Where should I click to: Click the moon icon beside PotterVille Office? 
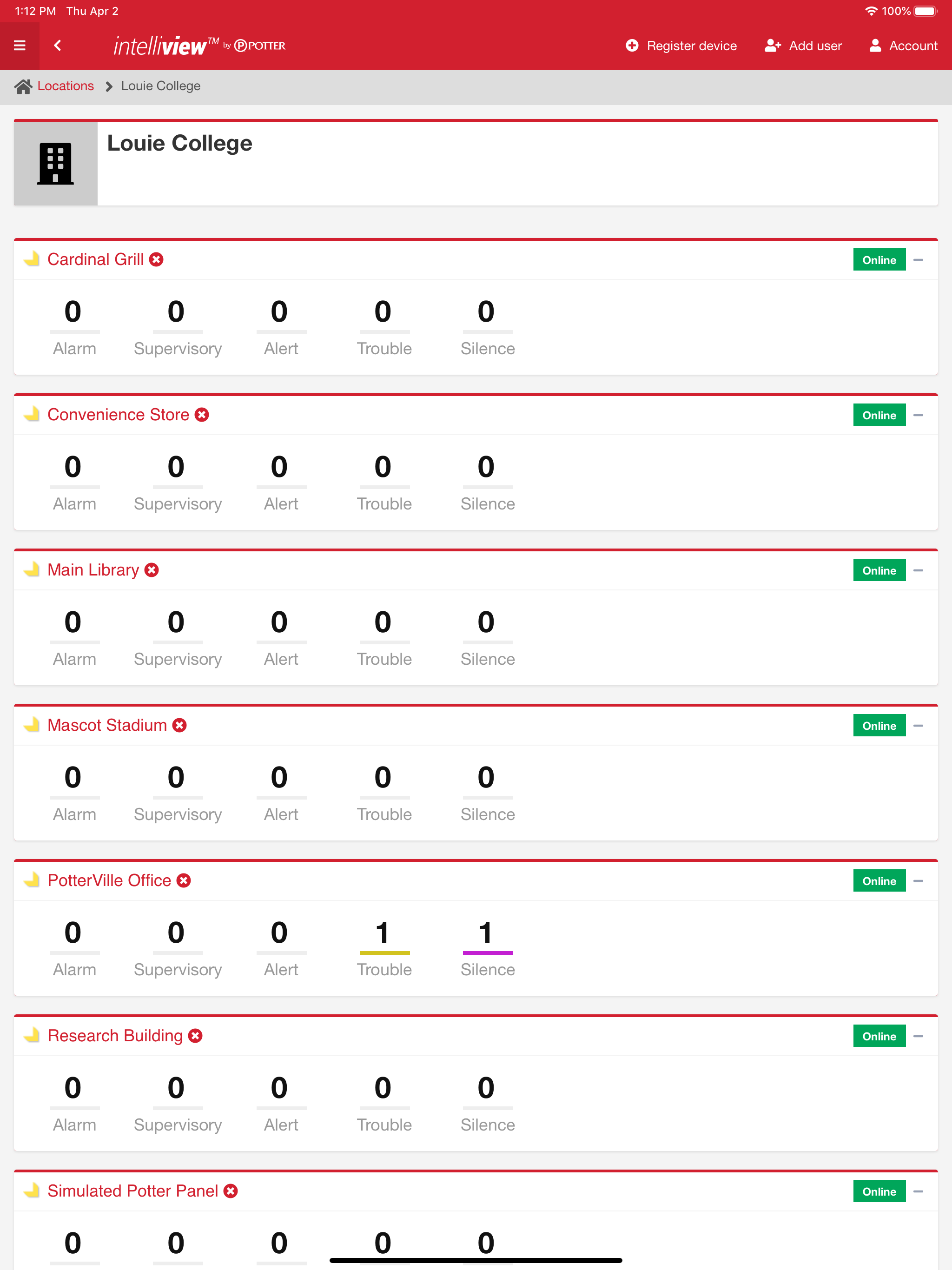tap(32, 880)
